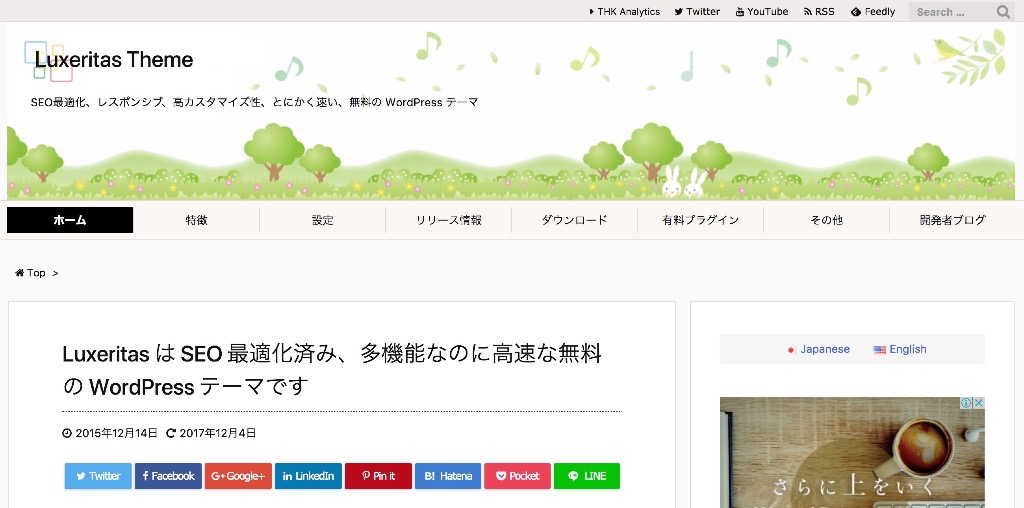Close the sidebar advertisement
The height and width of the screenshot is (508, 1024).
tap(979, 403)
